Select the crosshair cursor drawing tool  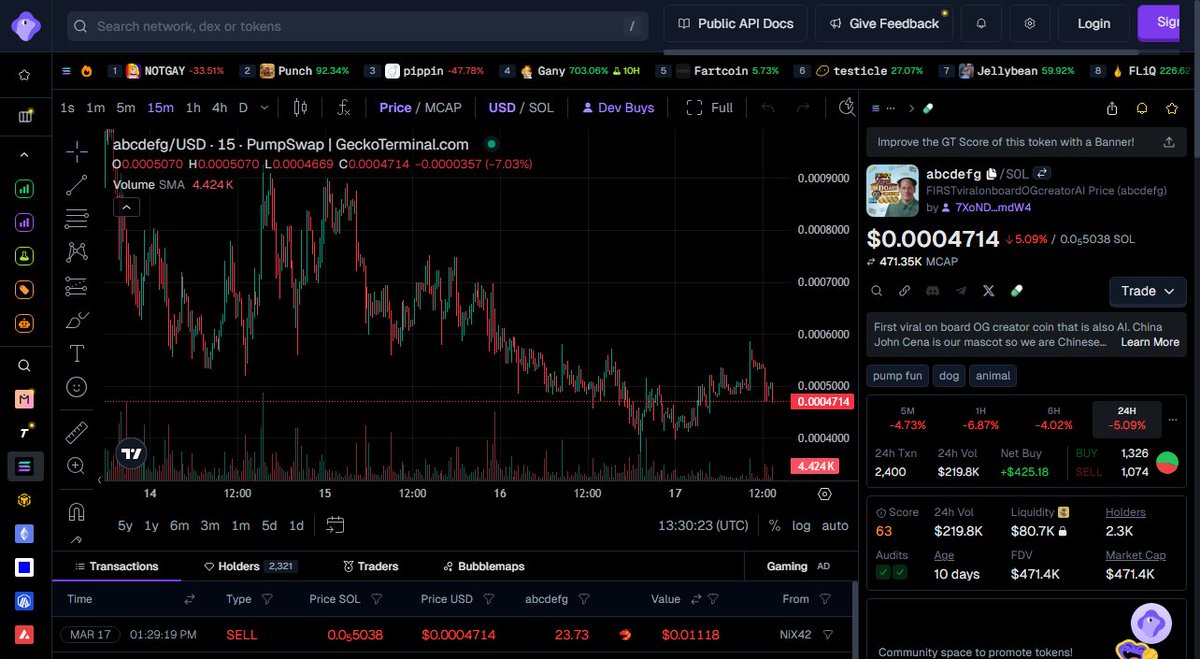pyautogui.click(x=76, y=151)
